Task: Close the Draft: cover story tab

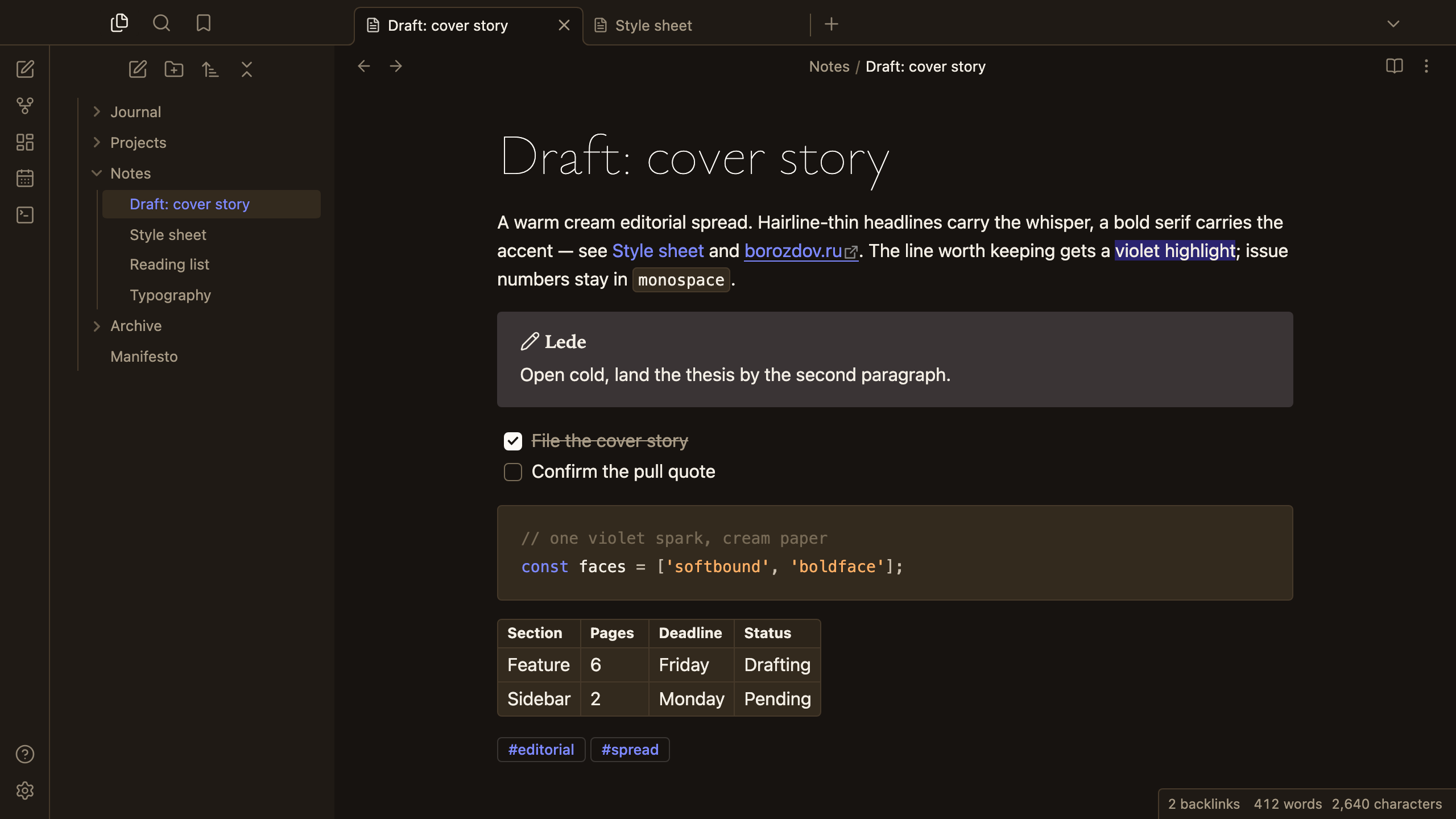Action: 564,26
